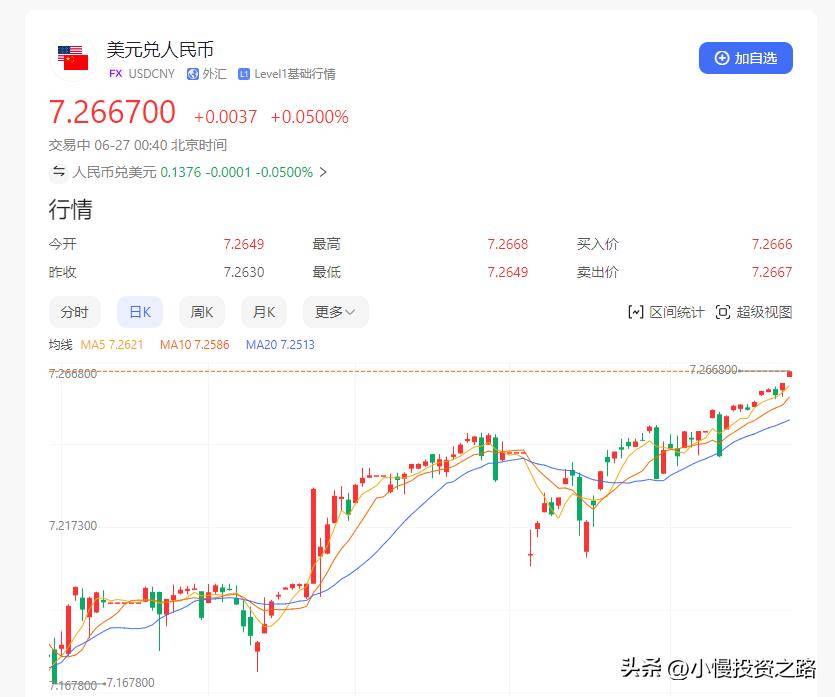835x697 pixels.
Task: Click the +0.0037 price change value
Action: 225,117
